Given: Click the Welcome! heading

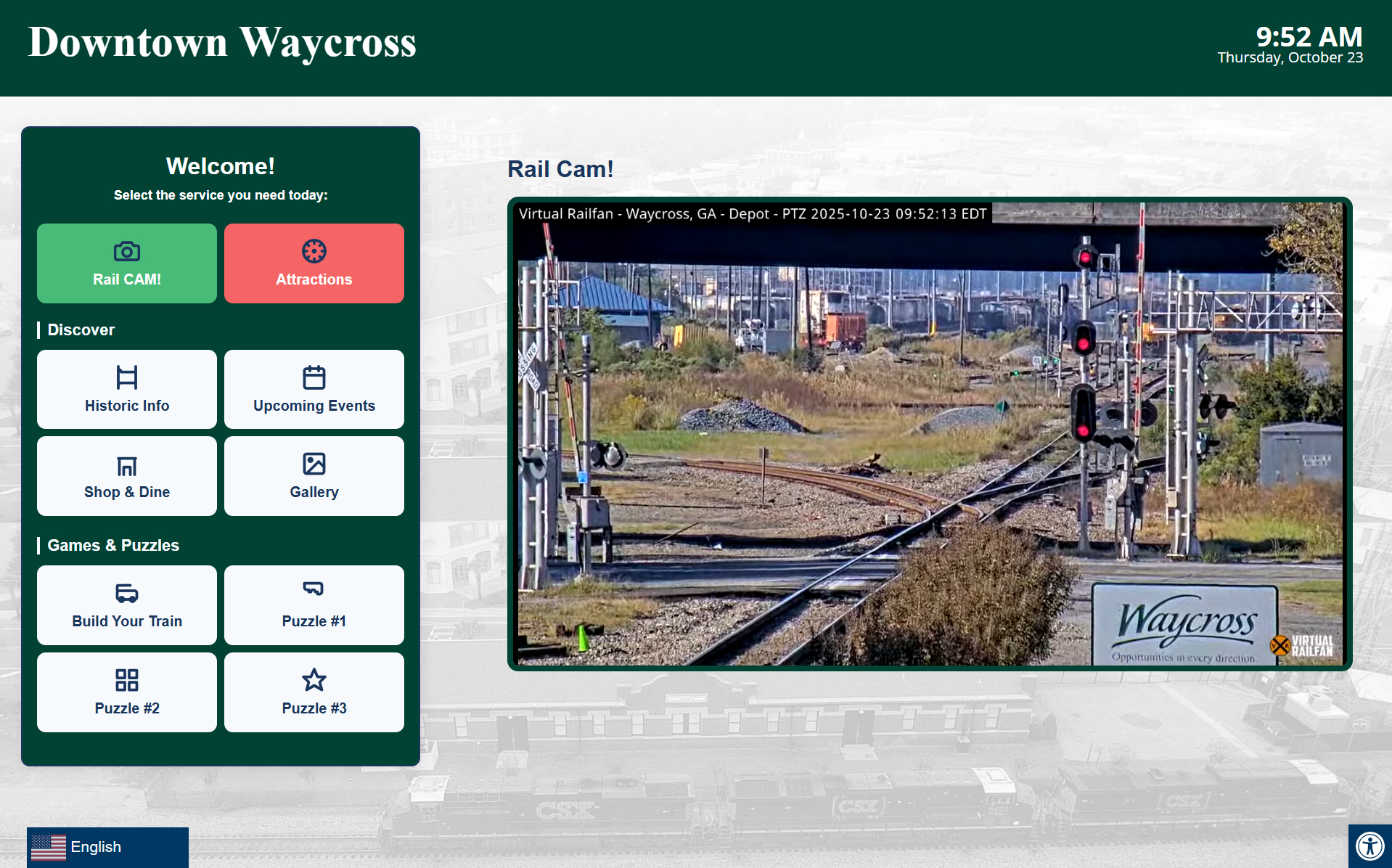Looking at the screenshot, I should point(221,166).
